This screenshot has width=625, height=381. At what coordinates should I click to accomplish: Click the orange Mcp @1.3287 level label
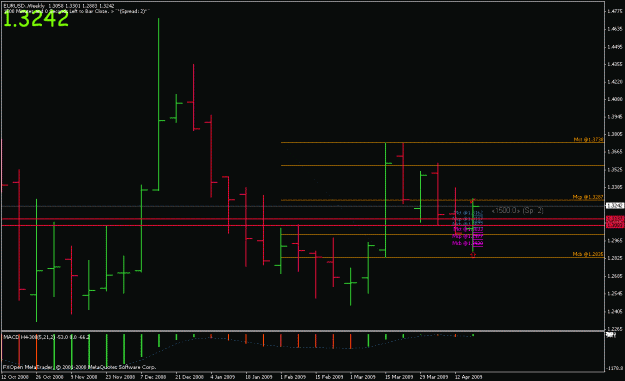[588, 197]
